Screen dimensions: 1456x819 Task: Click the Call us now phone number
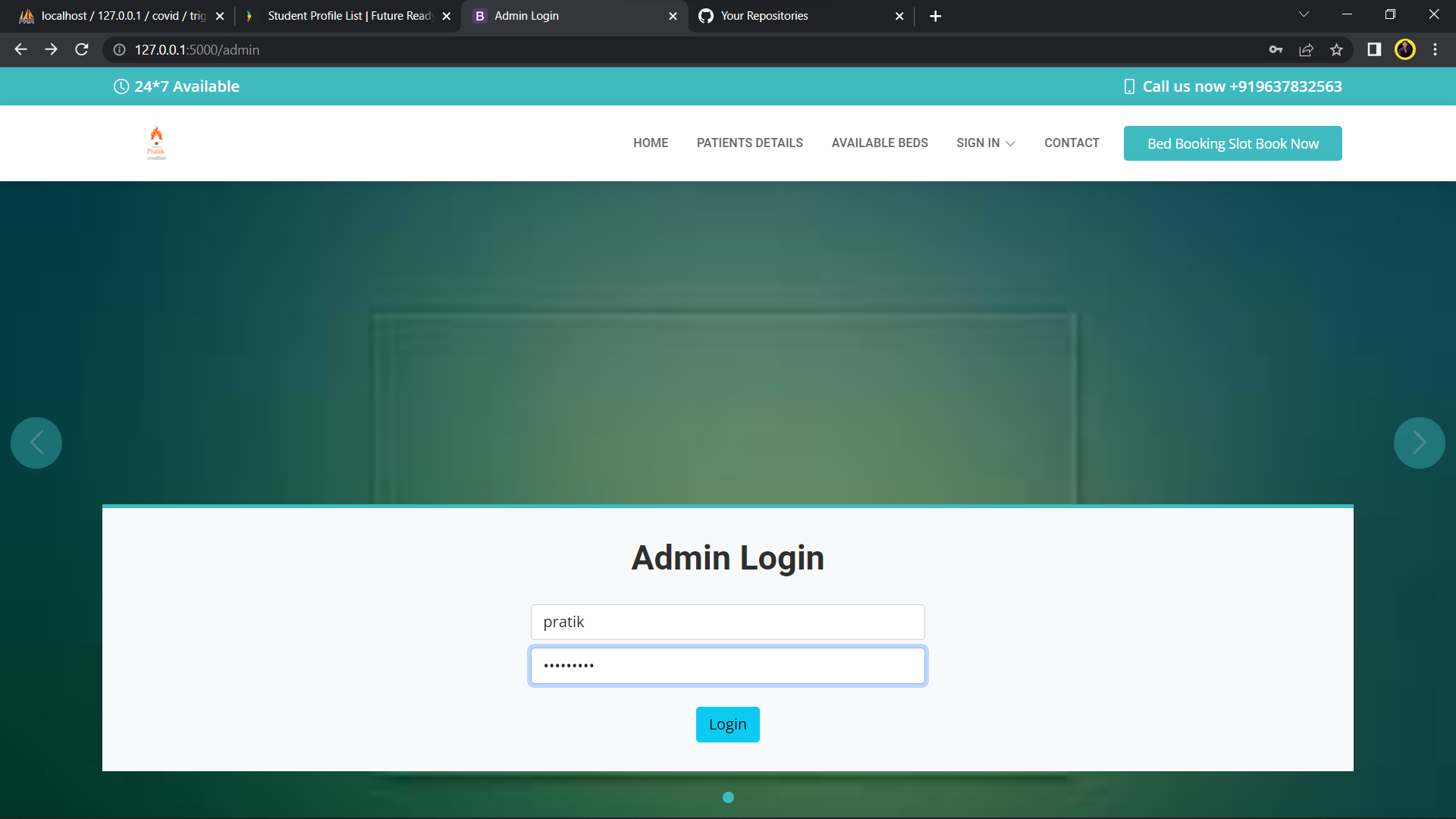pos(1241,86)
